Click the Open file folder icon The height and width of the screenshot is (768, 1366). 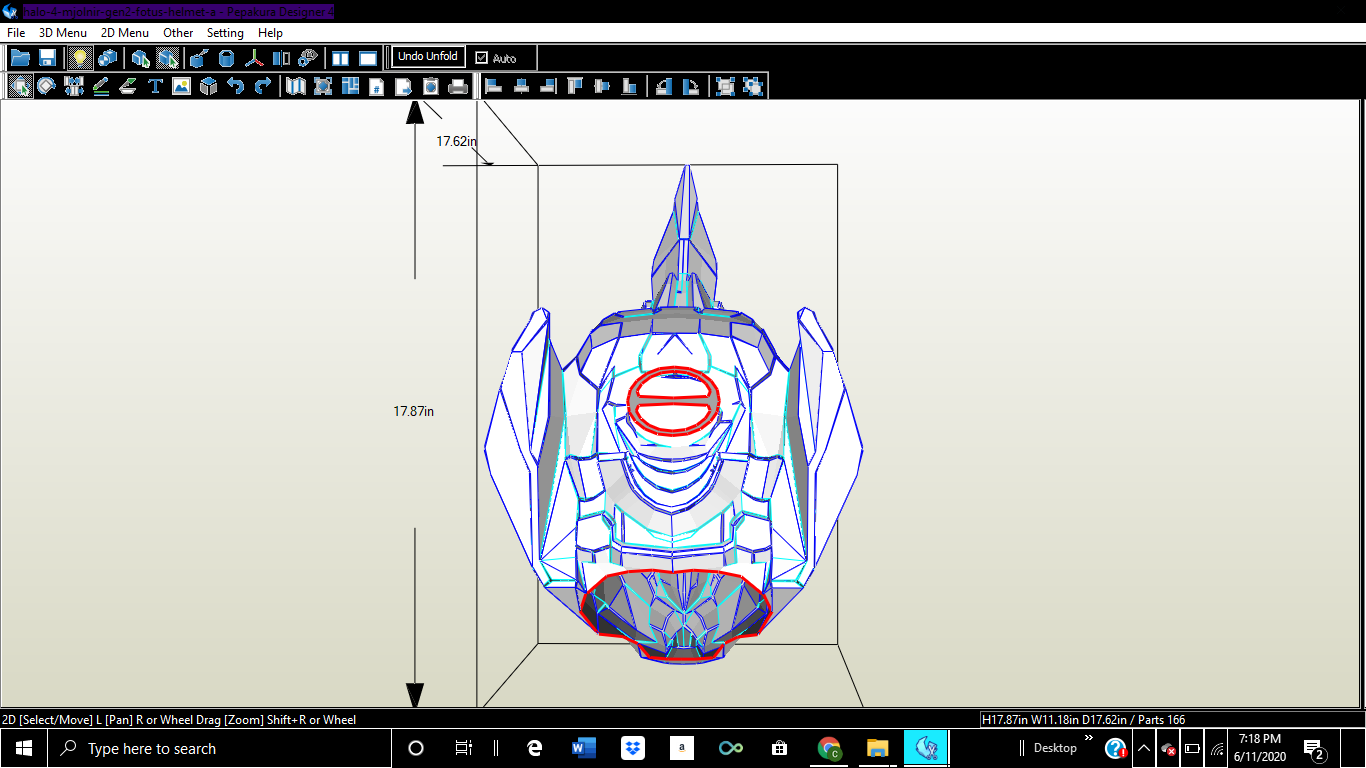coord(20,58)
